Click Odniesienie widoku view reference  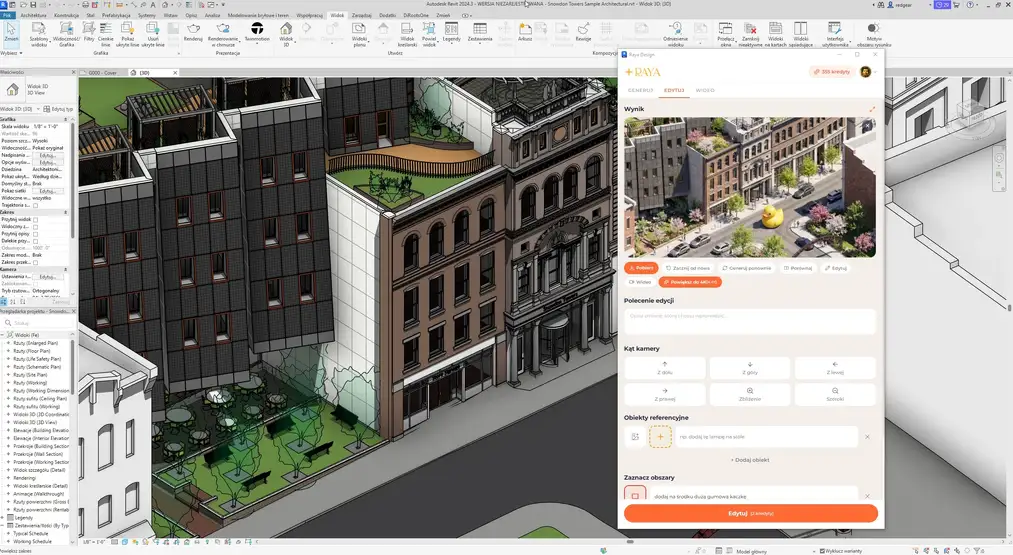tap(676, 34)
